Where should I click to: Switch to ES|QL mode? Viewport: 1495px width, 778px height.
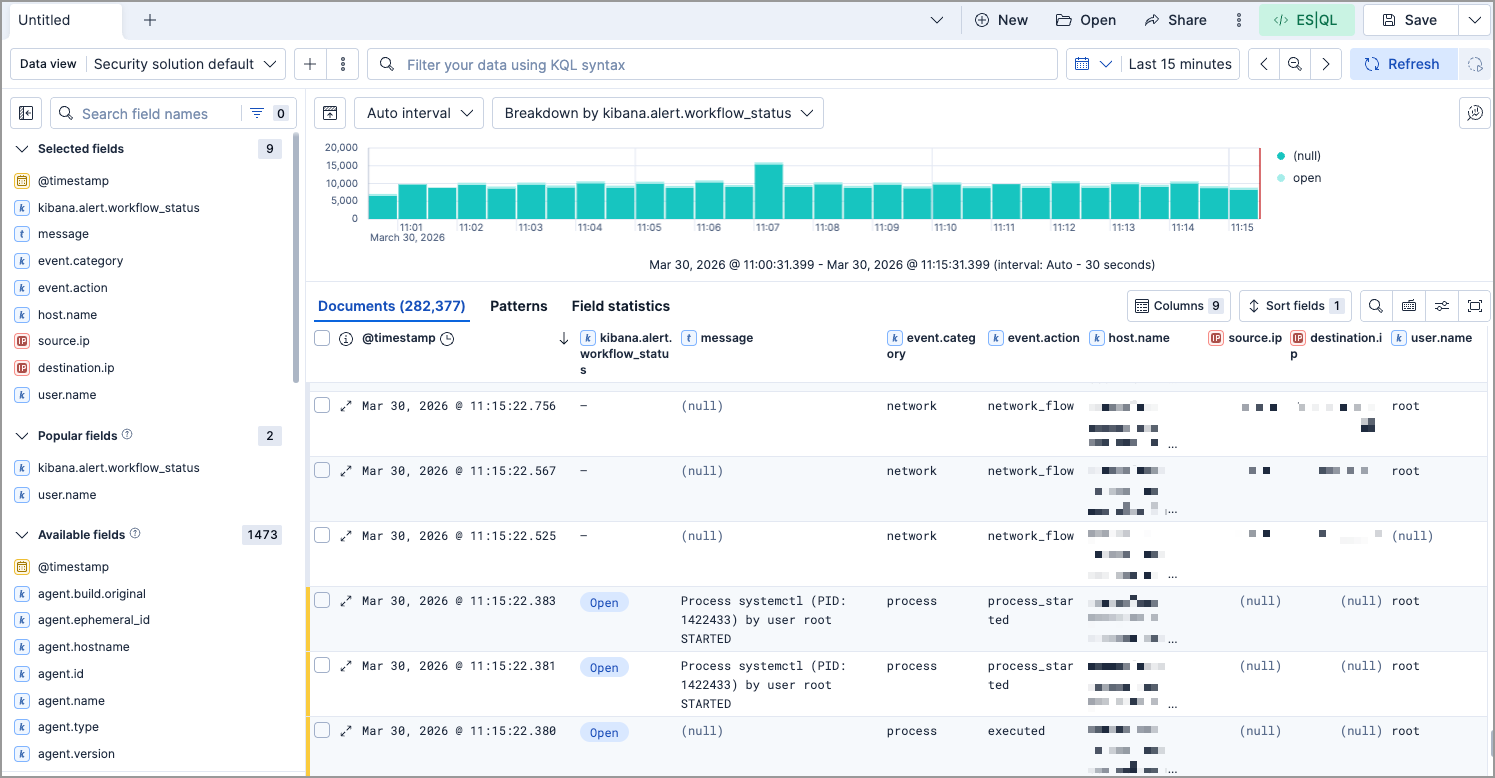(x=1307, y=18)
